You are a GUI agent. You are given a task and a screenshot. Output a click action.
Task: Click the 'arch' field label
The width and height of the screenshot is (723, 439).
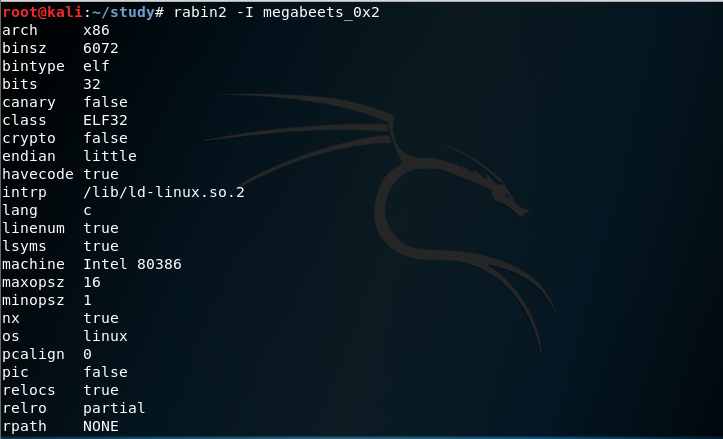click(x=20, y=30)
